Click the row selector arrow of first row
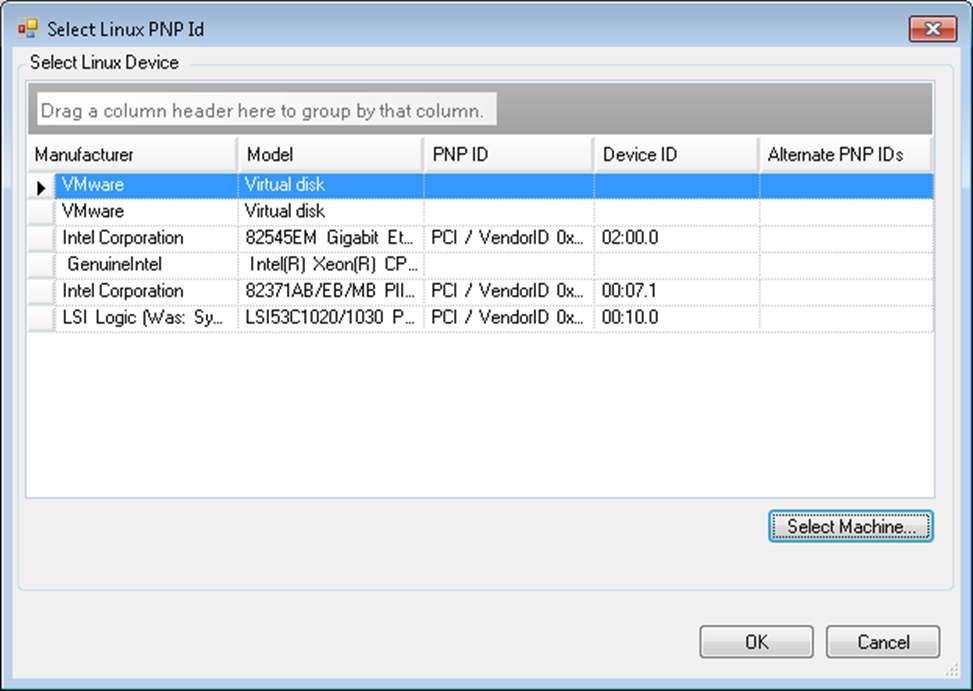The height and width of the screenshot is (691, 973). (x=41, y=187)
